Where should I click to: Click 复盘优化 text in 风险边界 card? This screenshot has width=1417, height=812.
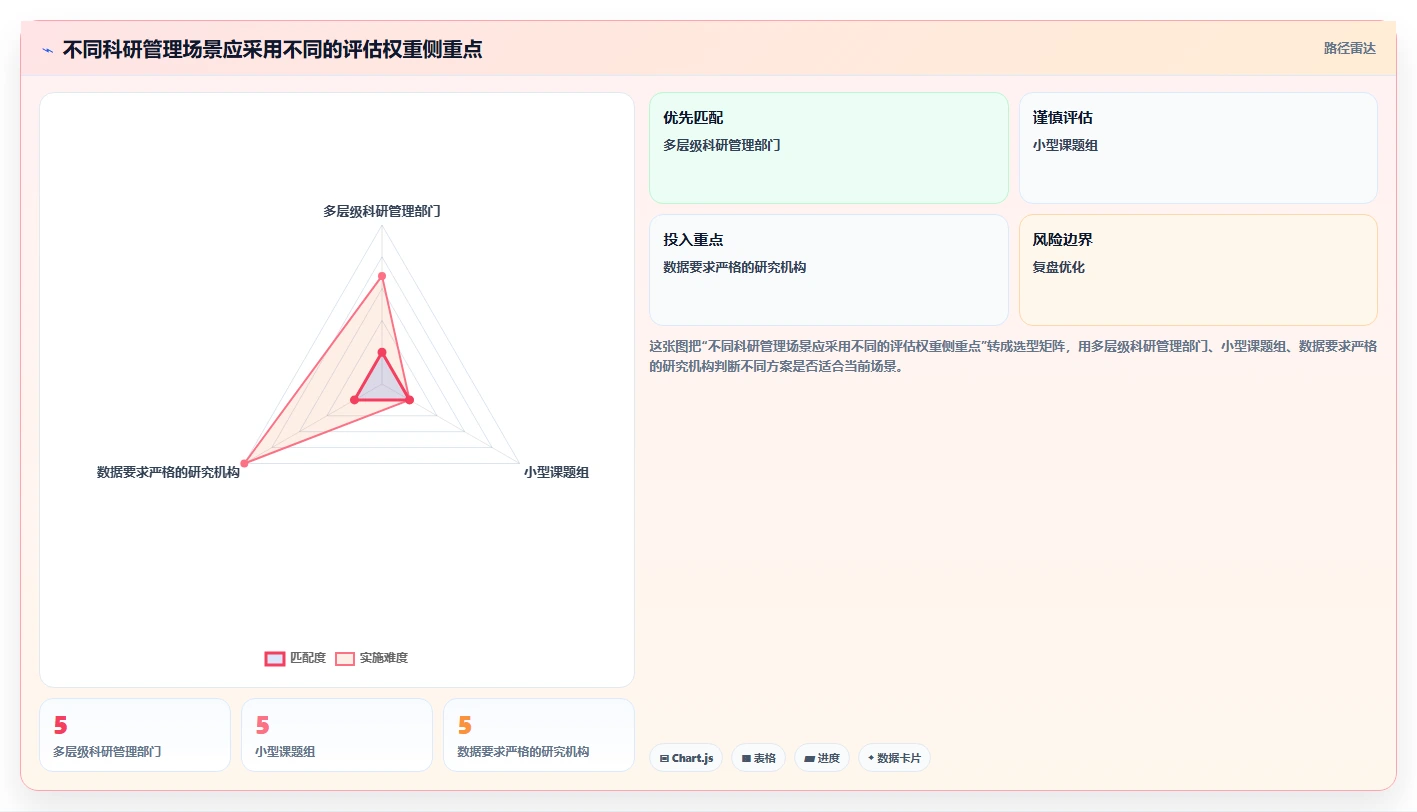pos(1059,267)
